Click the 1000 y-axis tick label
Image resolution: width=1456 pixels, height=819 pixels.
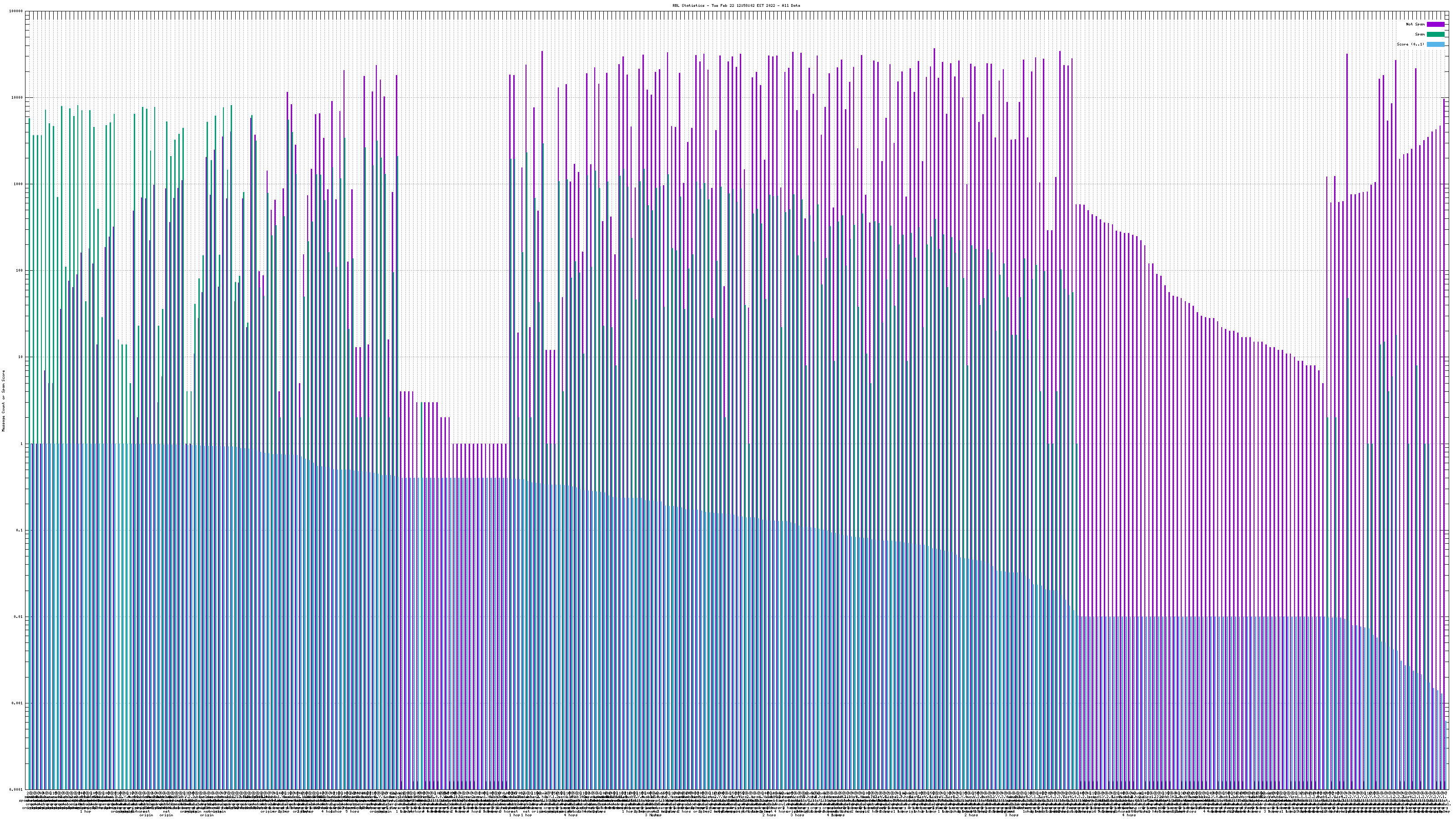pyautogui.click(x=19, y=184)
